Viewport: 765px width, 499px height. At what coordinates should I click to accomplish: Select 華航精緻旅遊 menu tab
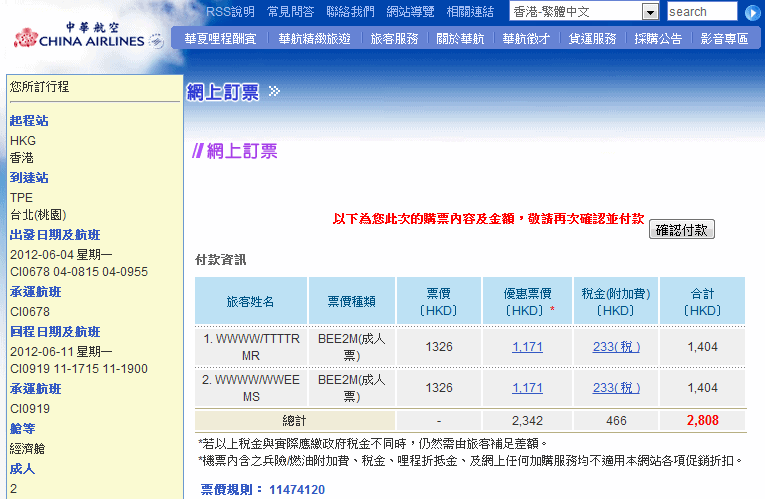(x=314, y=39)
